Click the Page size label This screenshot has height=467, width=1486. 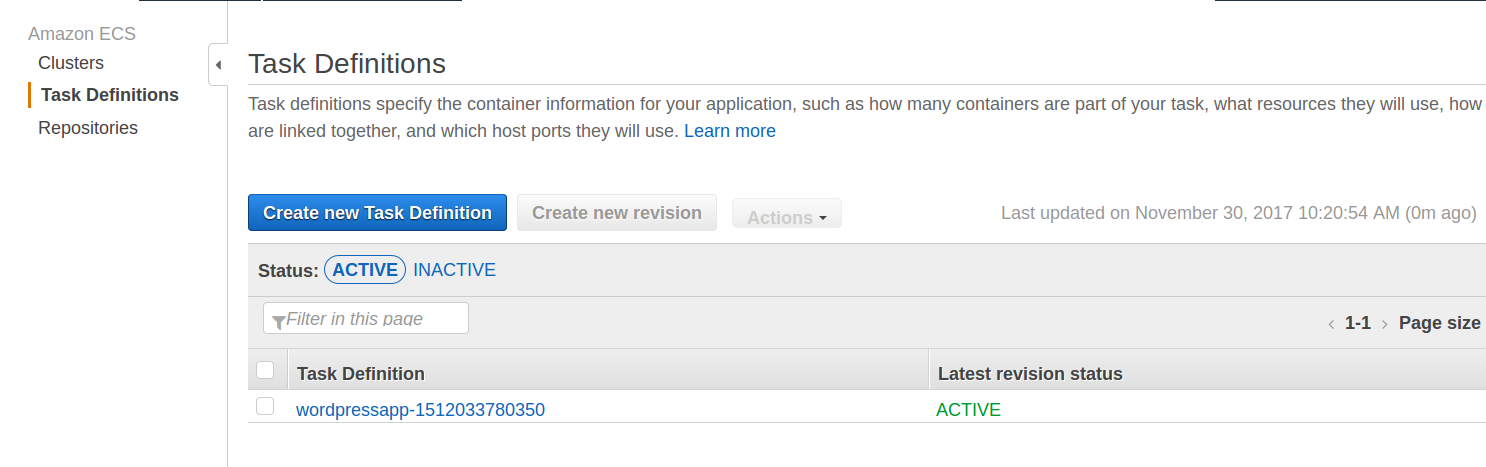1440,323
